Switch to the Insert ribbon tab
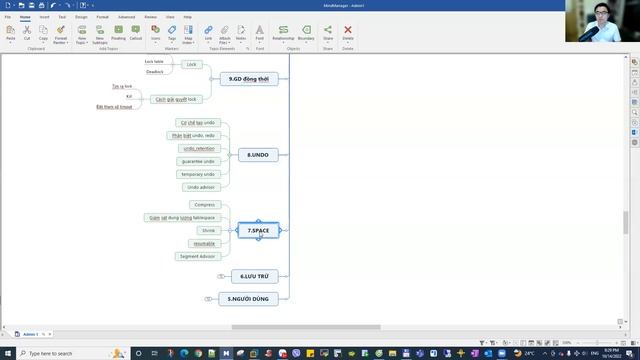The height and width of the screenshot is (360, 640). [44, 17]
